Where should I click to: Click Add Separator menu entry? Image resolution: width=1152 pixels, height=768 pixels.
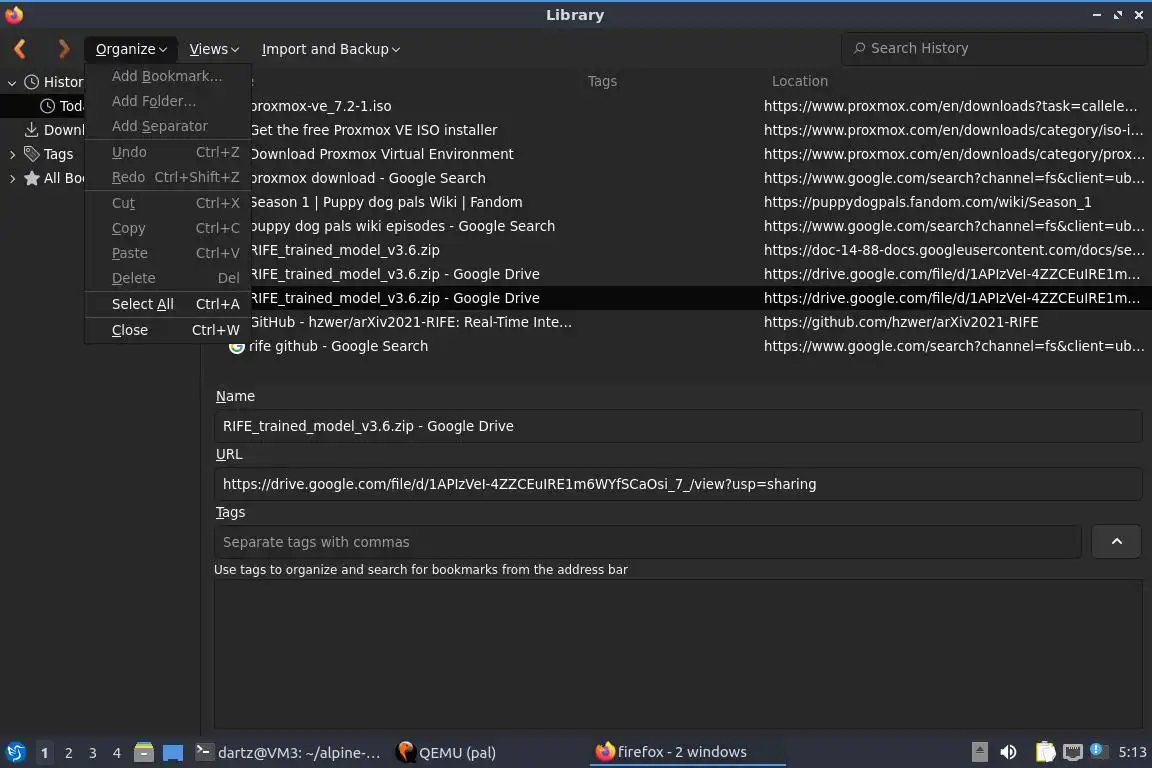(x=168, y=126)
